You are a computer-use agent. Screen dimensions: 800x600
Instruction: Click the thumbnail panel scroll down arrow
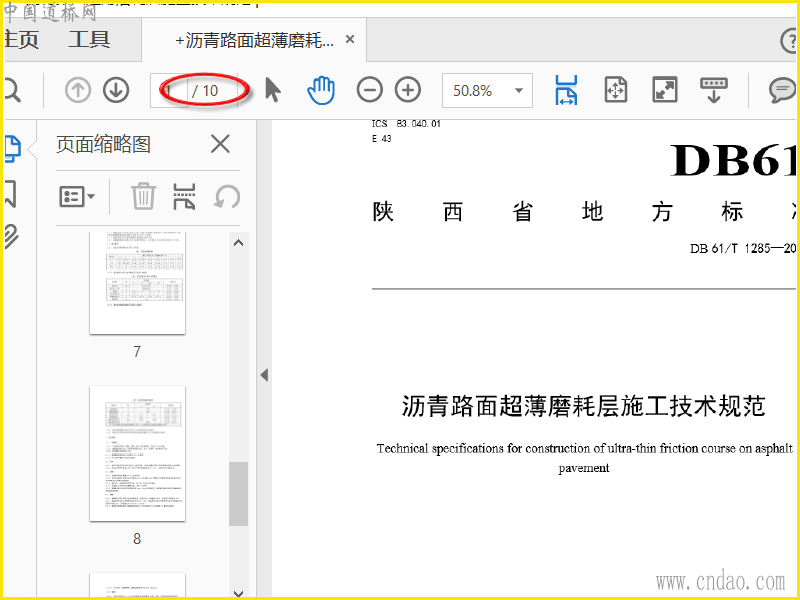[238, 593]
